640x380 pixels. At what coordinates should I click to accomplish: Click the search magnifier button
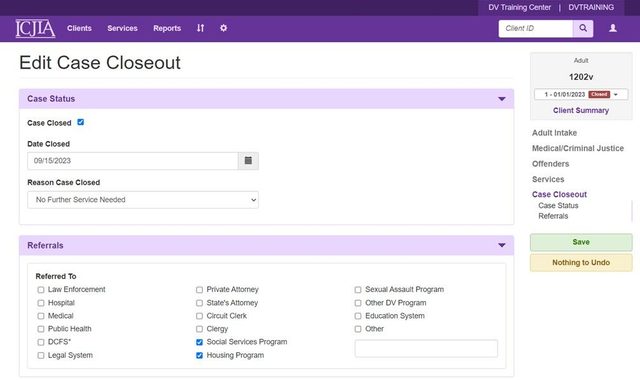click(x=583, y=29)
